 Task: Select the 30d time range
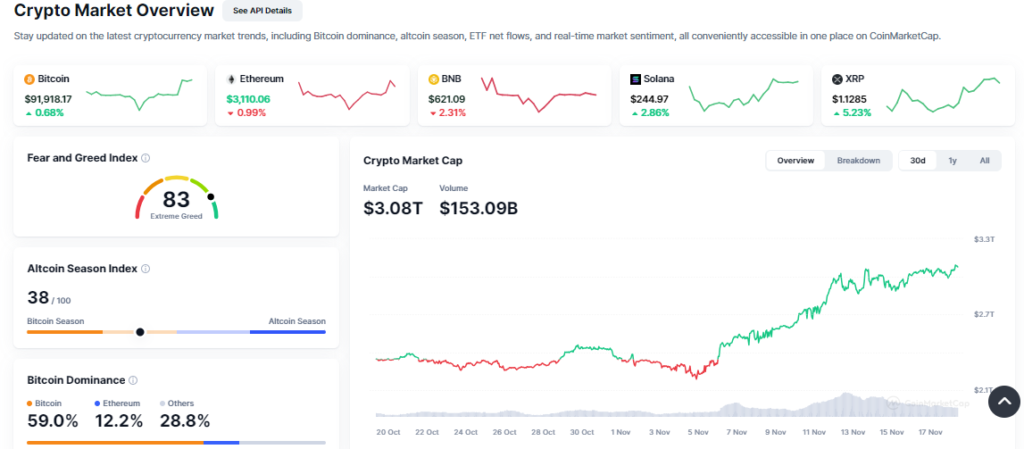(918, 161)
